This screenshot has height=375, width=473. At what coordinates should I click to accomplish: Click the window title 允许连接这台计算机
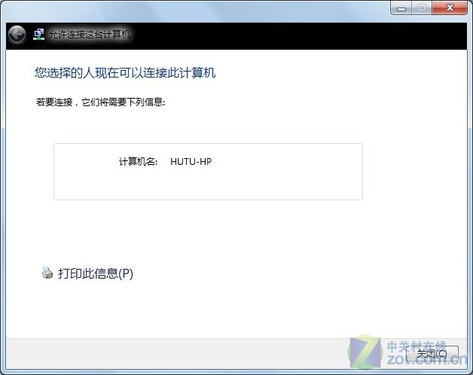click(x=89, y=34)
